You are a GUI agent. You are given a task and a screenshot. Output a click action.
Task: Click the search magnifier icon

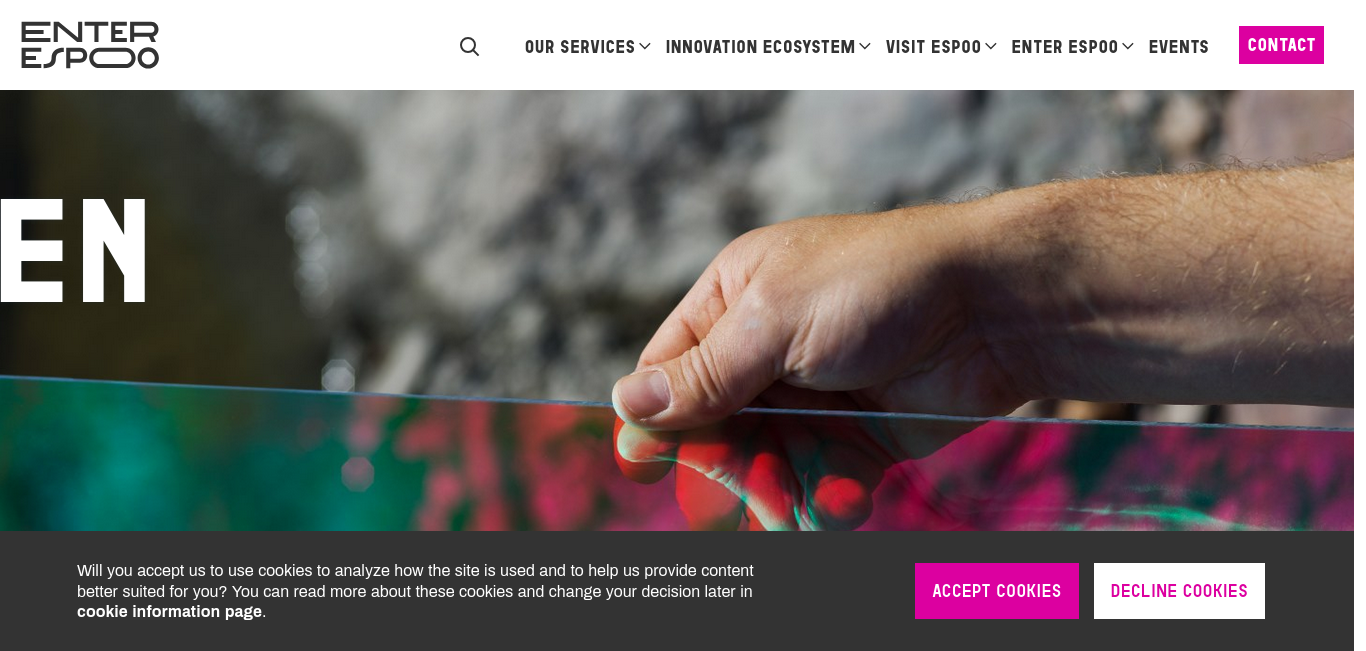(469, 47)
